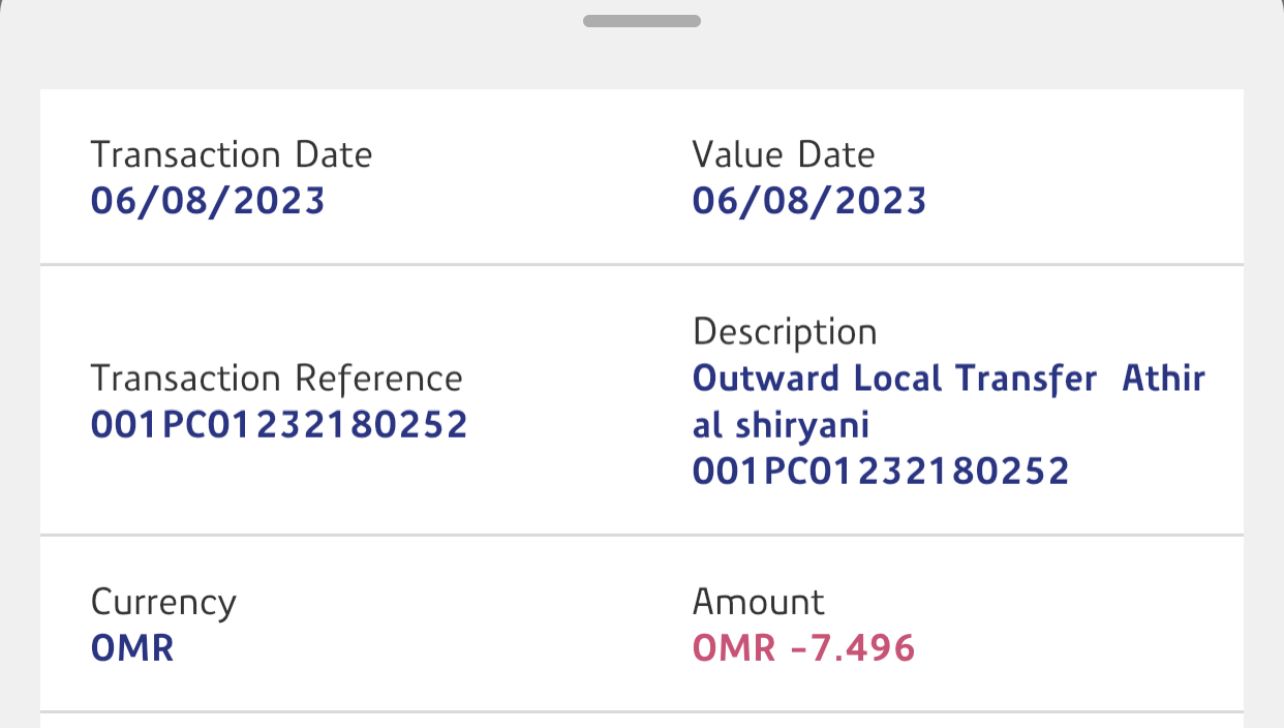Click the Description label

pos(784,332)
